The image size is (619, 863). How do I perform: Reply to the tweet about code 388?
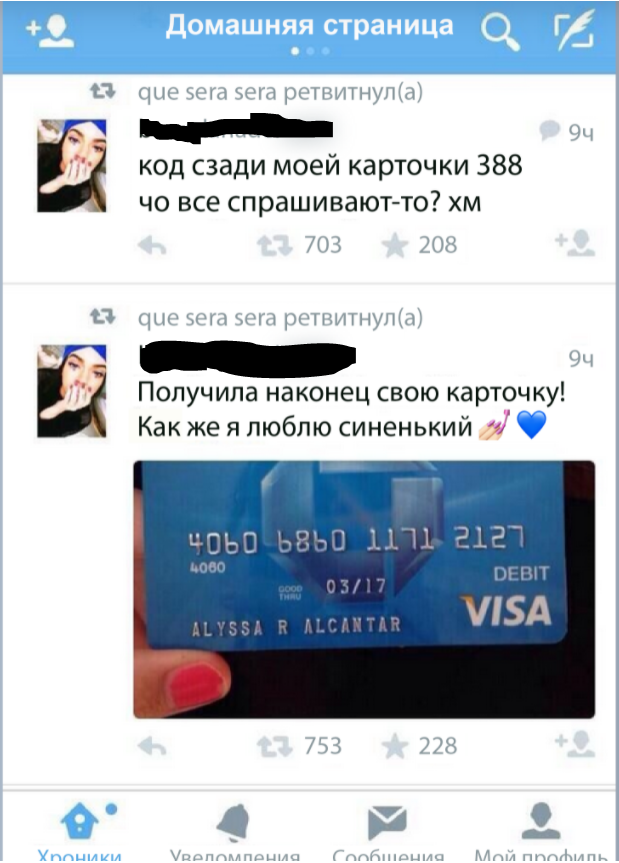pos(152,245)
